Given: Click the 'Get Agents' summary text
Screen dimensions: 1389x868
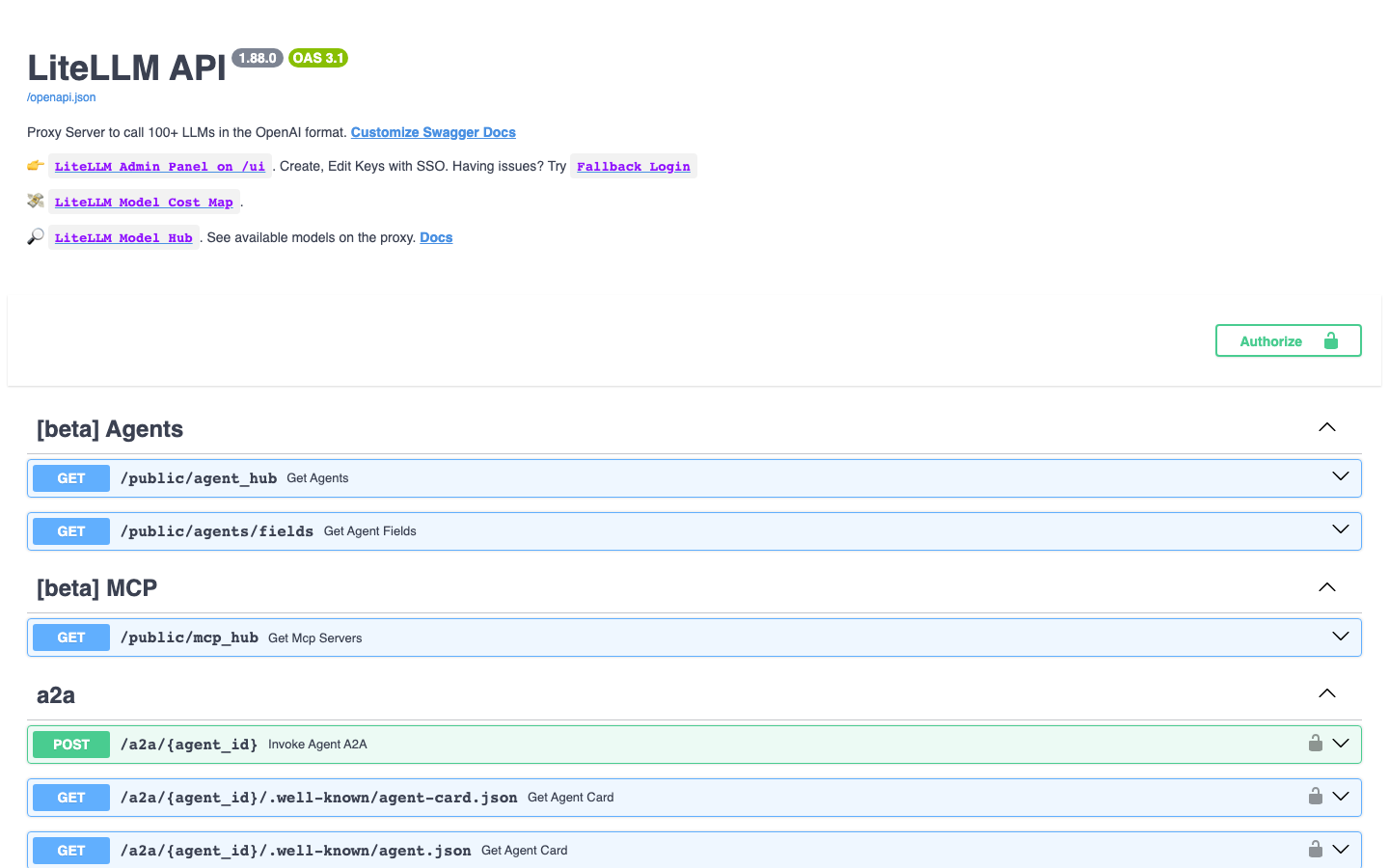Looking at the screenshot, I should pyautogui.click(x=317, y=478).
